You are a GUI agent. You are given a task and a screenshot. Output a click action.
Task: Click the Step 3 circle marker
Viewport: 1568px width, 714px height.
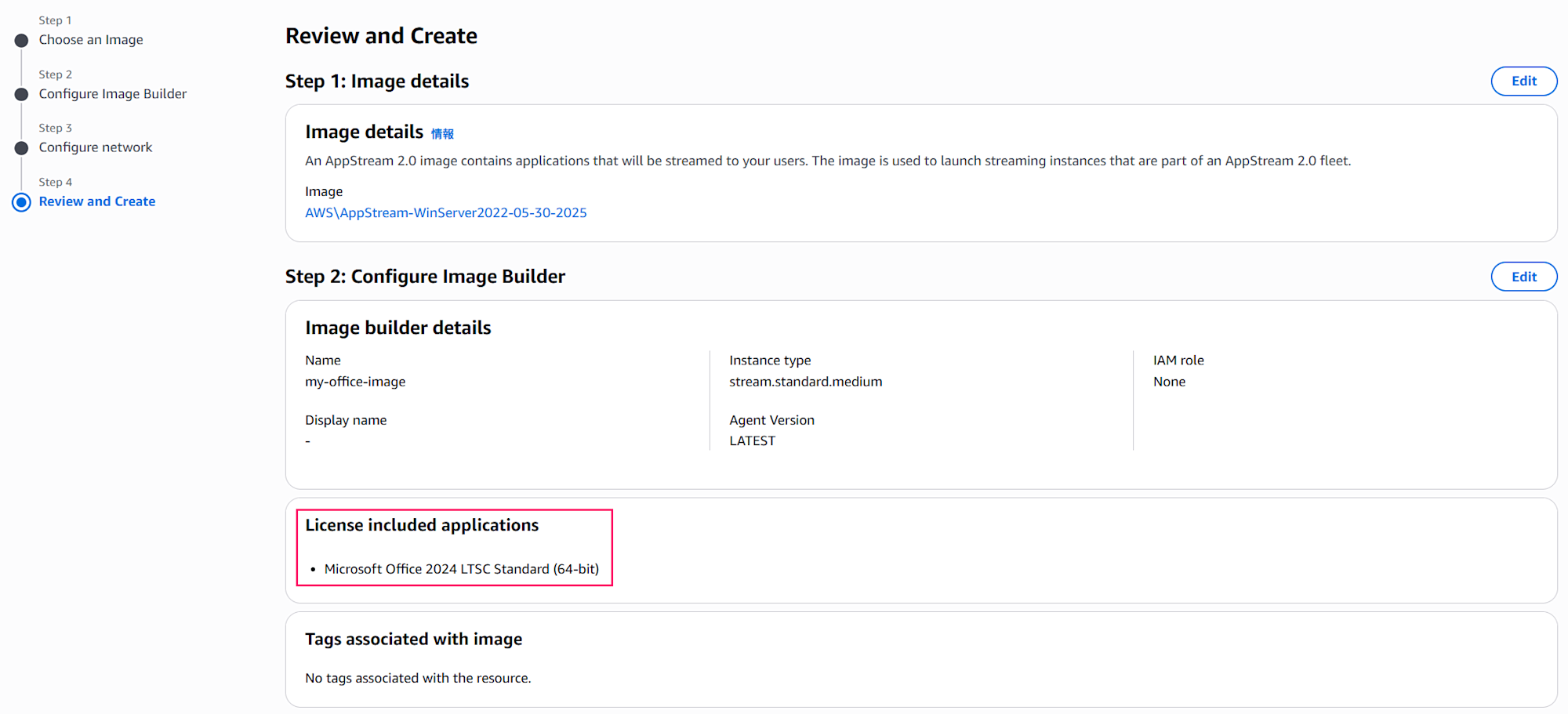(x=22, y=148)
